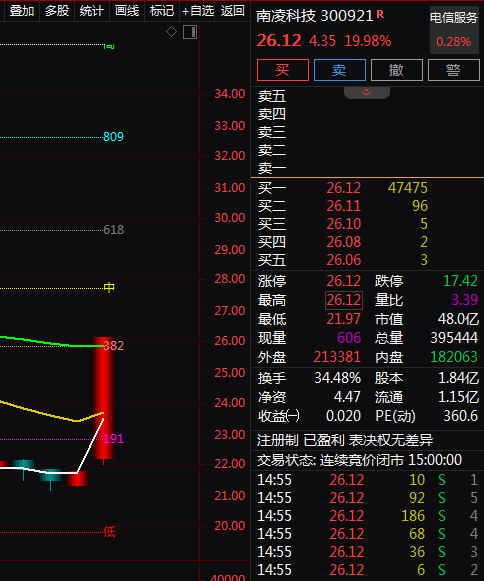
Task: Click the 30.00 price axis label
Action: [x=230, y=218]
